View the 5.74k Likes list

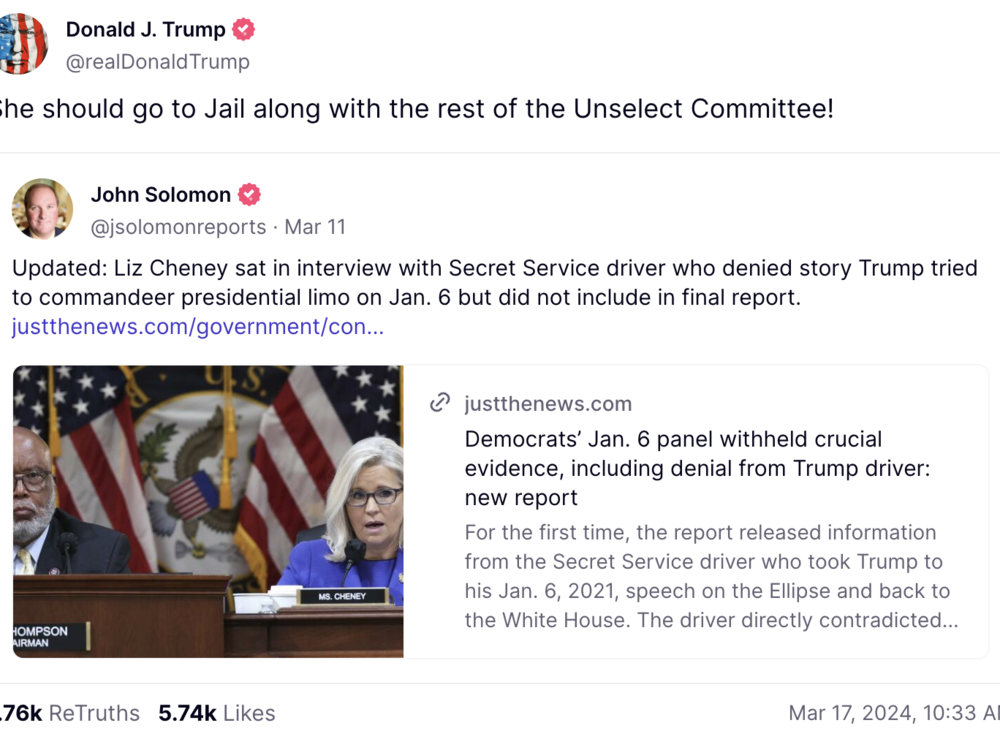217,713
